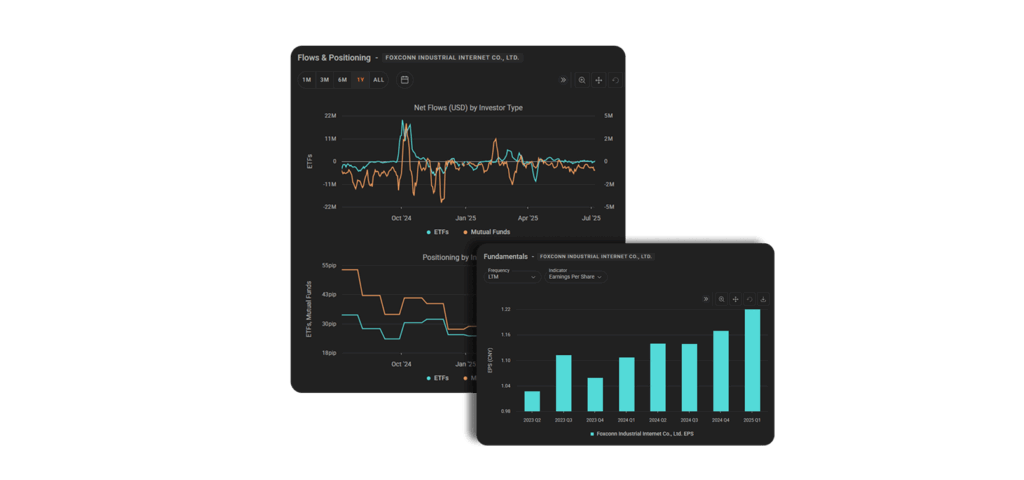Click the Foxconn Industrial Internet tag in Fundamentals
Viewport: 1024px width, 480px height.
coord(596,257)
